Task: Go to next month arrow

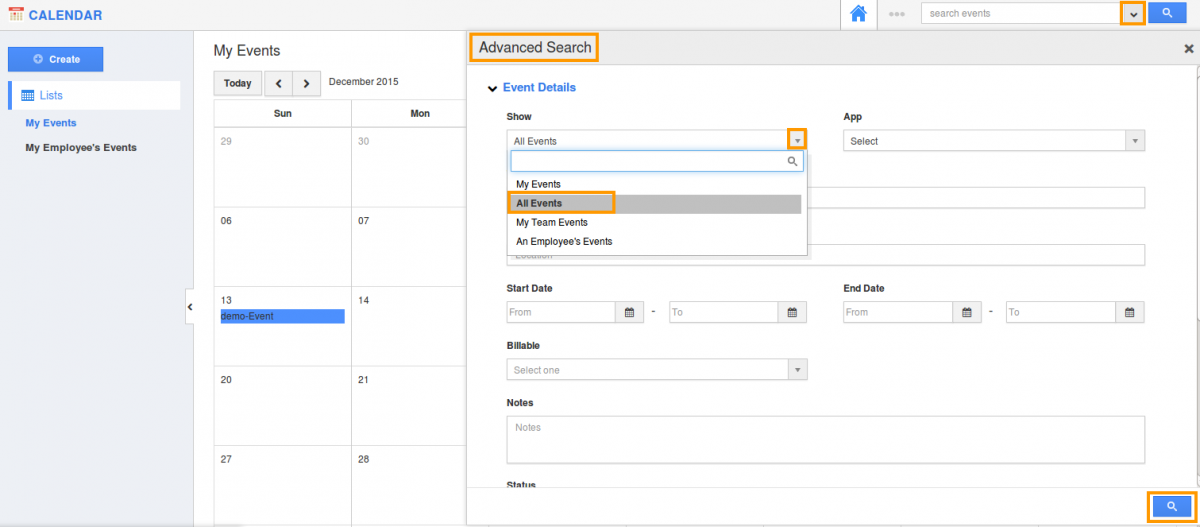Action: click(306, 83)
